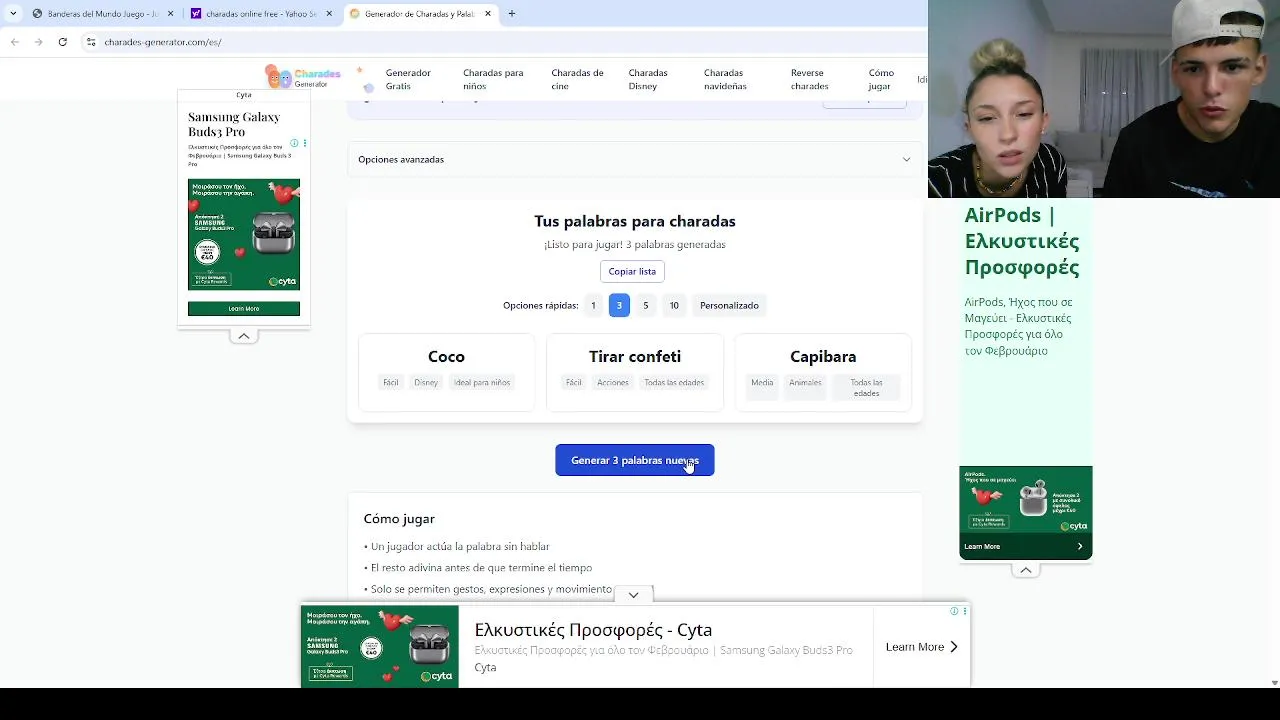Click the Ideal para niños tag

pyautogui.click(x=482, y=382)
